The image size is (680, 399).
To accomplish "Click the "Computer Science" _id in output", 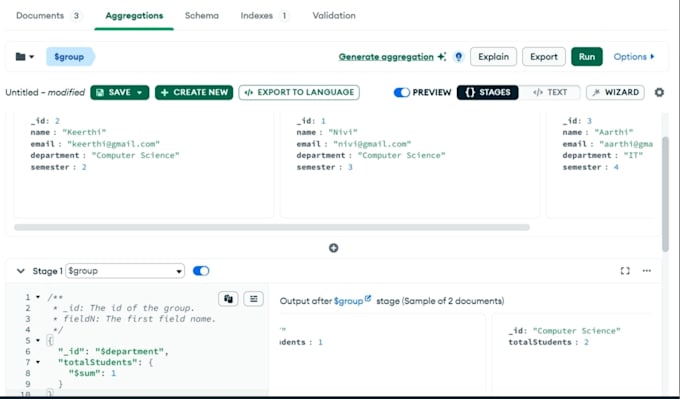I will coord(576,331).
